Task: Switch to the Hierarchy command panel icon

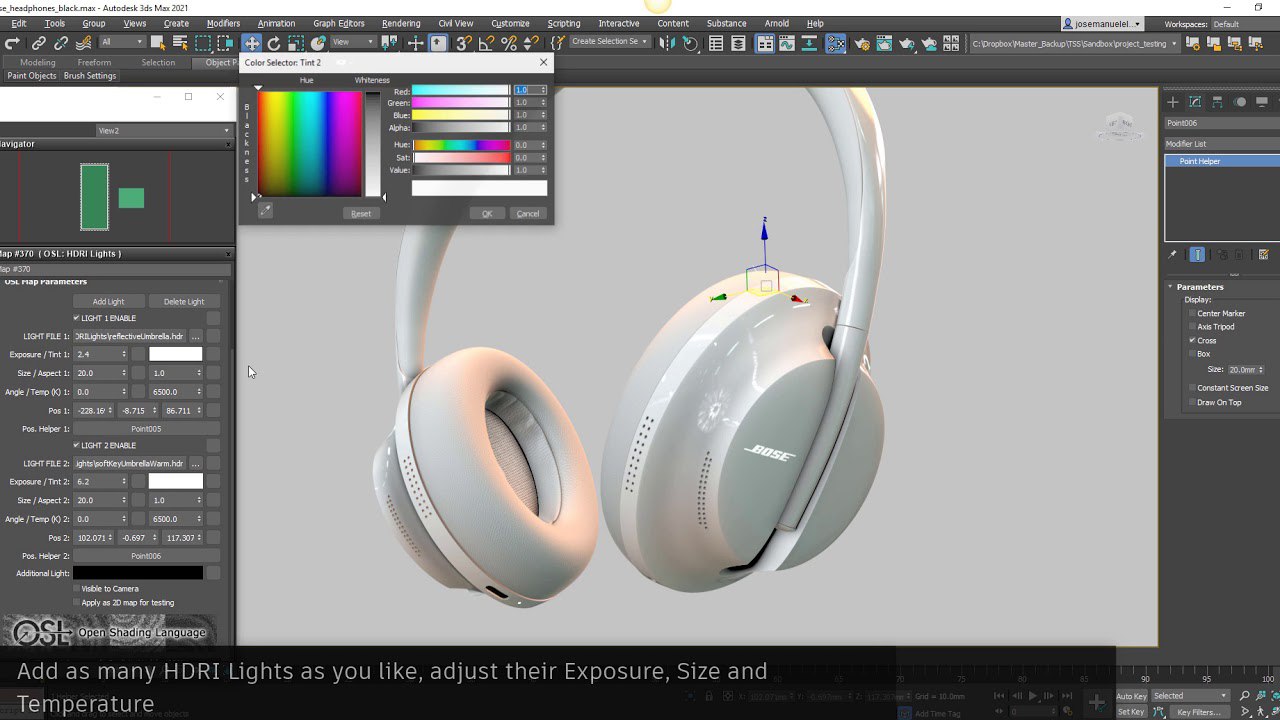Action: [x=1218, y=102]
